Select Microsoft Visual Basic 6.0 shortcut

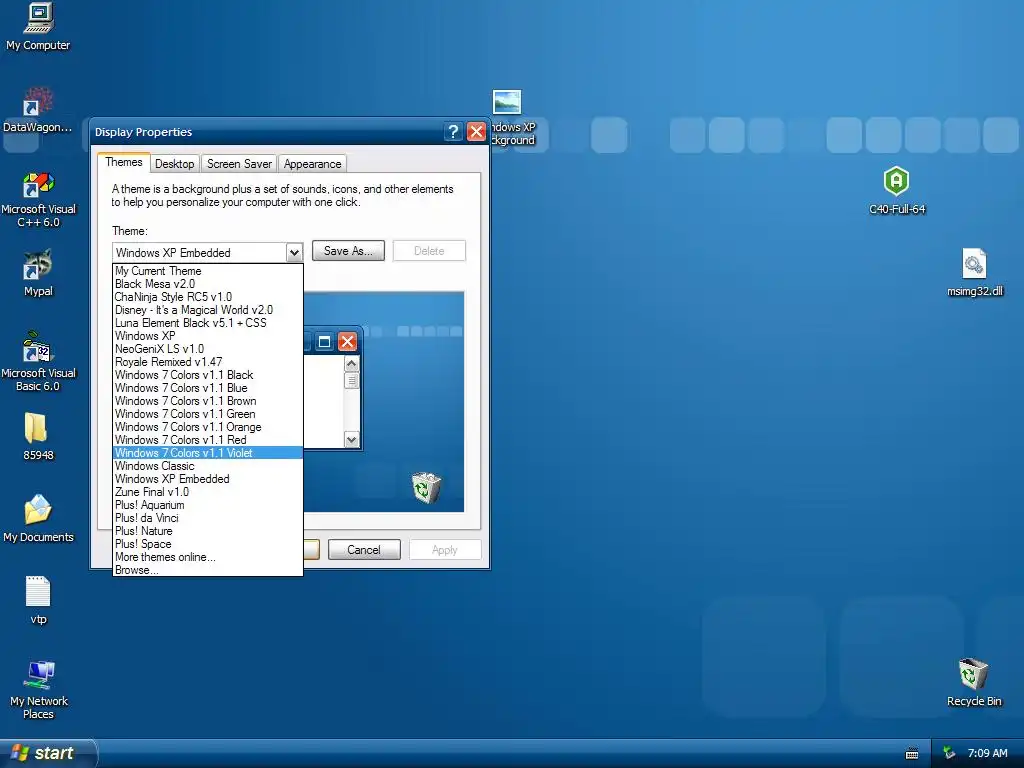(x=38, y=362)
